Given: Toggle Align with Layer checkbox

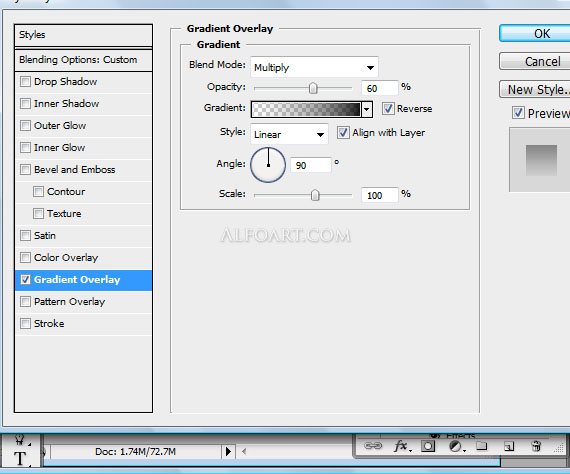Looking at the screenshot, I should coord(342,132).
